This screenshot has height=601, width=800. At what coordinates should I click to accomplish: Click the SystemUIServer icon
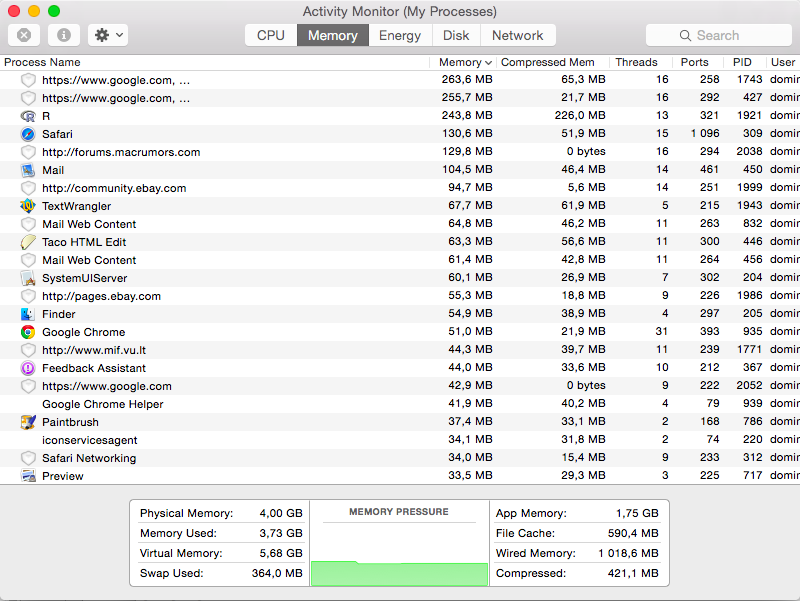[x=28, y=278]
